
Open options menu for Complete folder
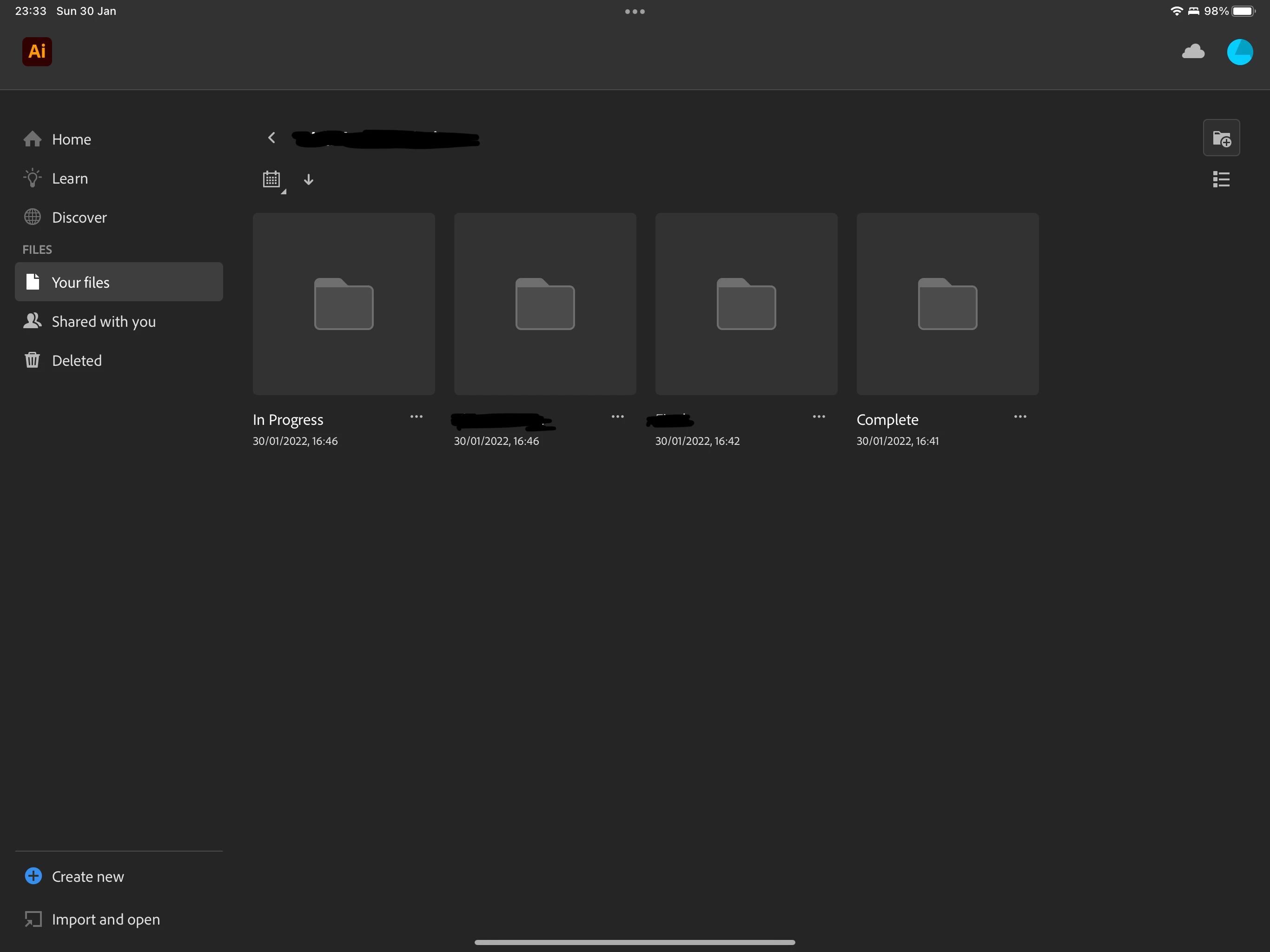[1020, 417]
